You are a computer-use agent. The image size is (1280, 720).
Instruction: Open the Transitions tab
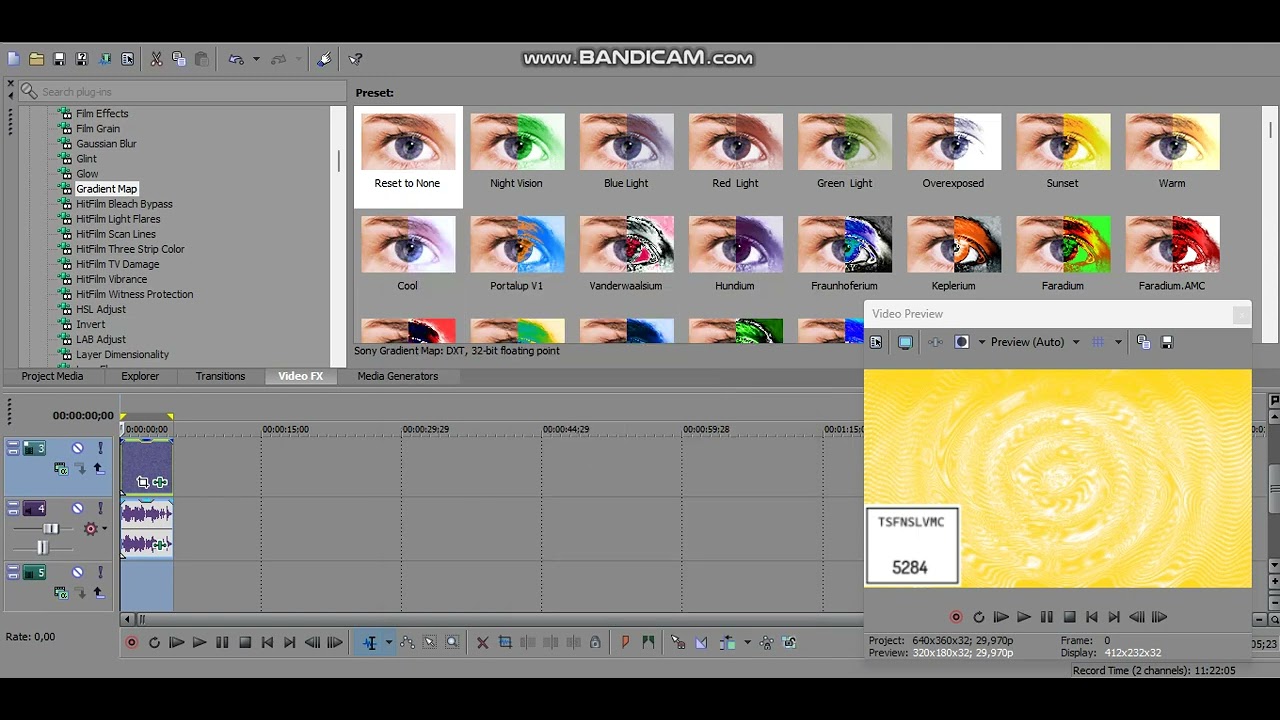[220, 376]
